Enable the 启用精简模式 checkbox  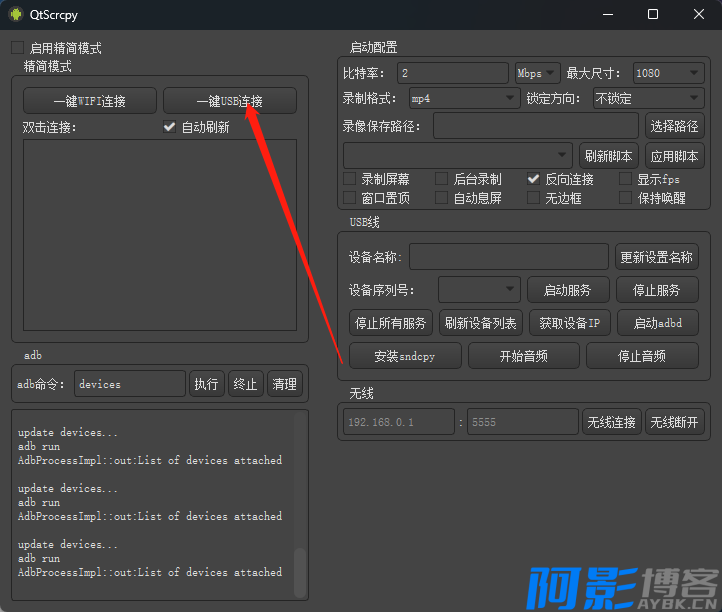pyautogui.click(x=17, y=47)
